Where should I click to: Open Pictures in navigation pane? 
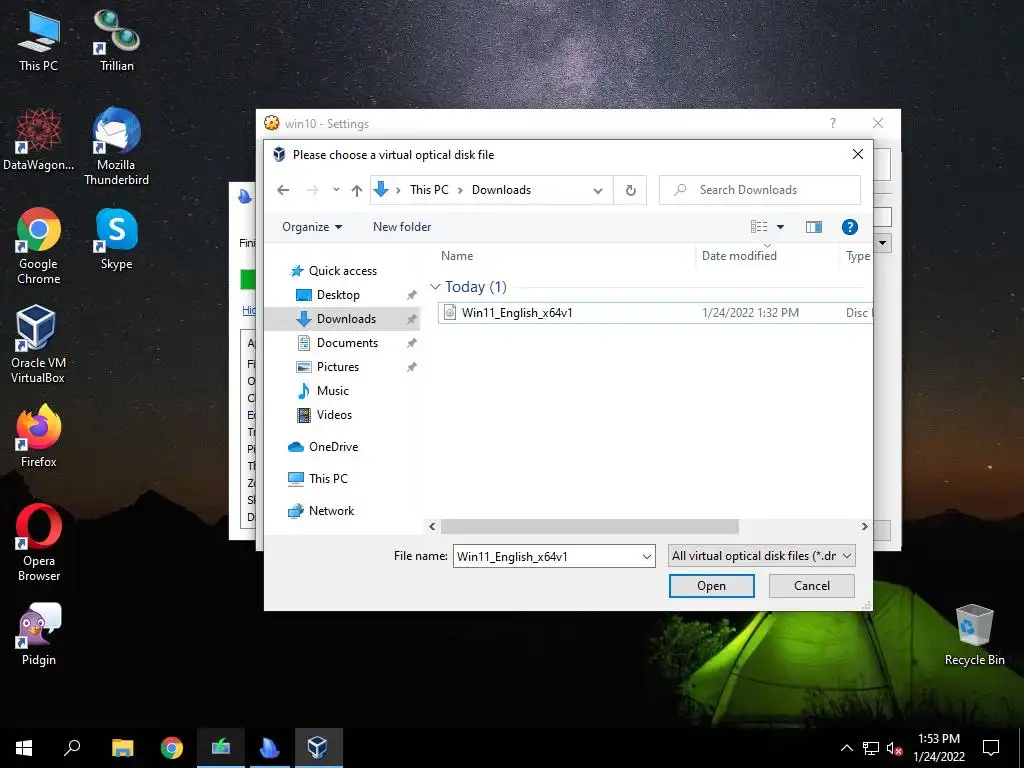pos(338,367)
